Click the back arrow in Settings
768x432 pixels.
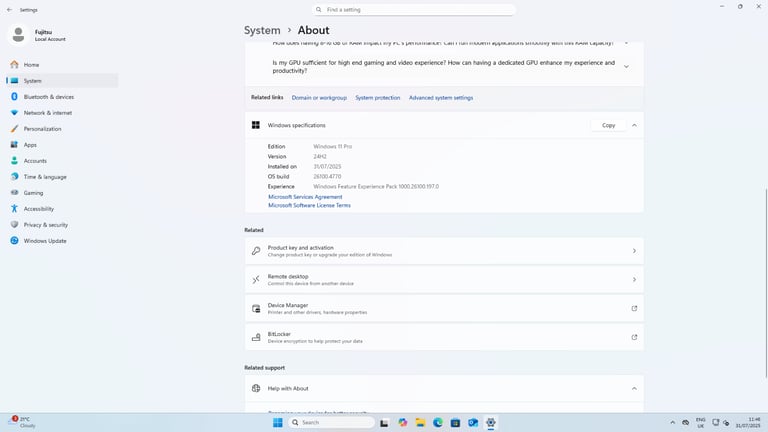pyautogui.click(x=9, y=10)
